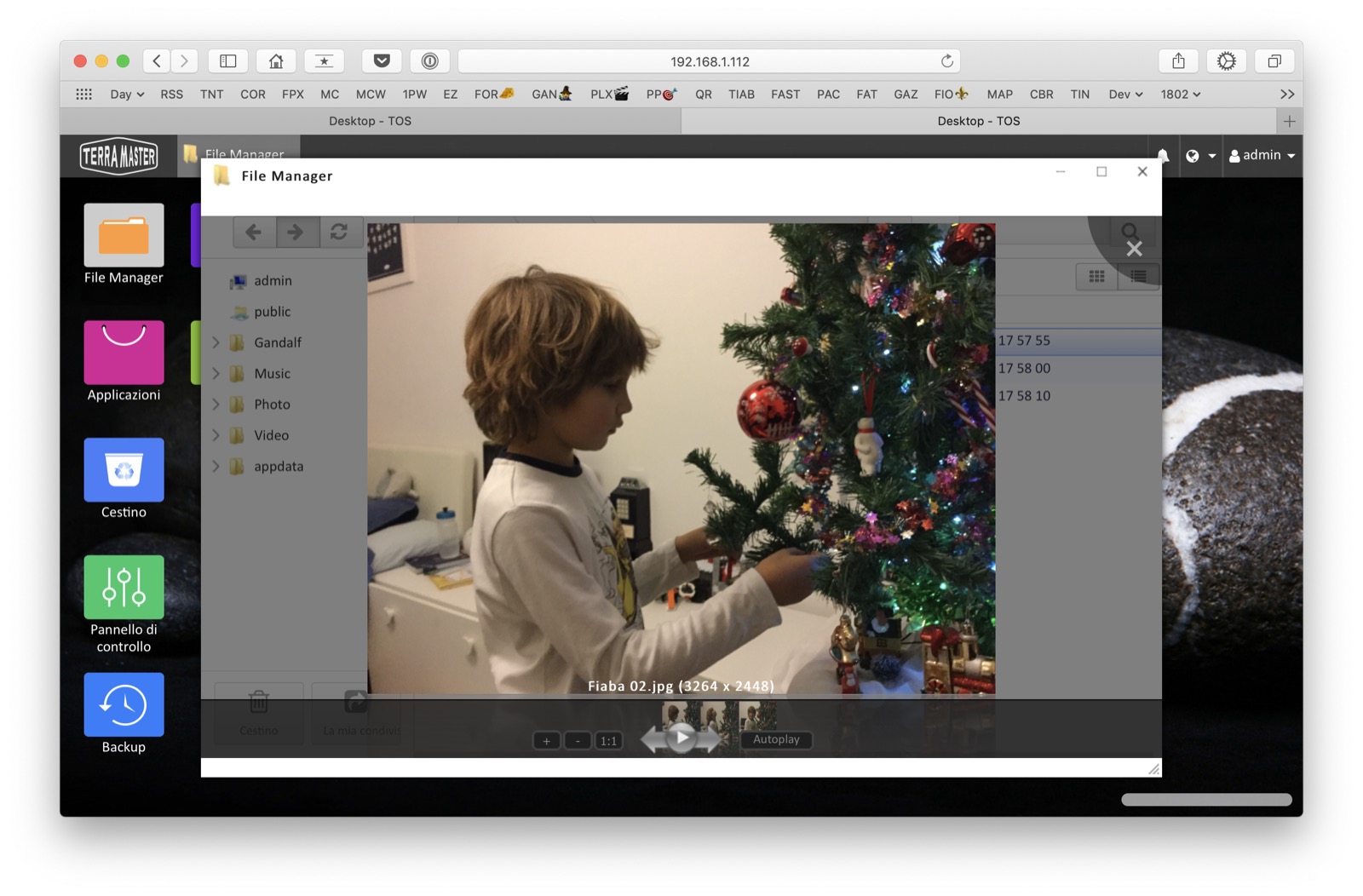Open the admin user dropdown
Viewport: 1363px width, 896px height.
coord(1262,155)
